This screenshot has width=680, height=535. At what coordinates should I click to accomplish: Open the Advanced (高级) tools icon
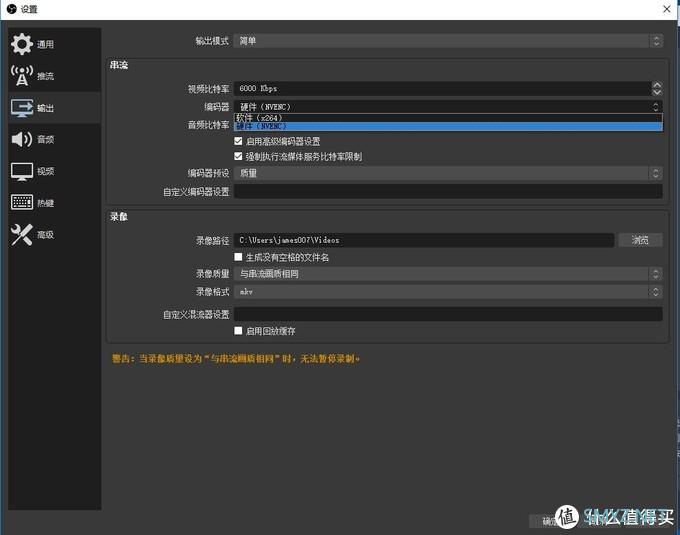tap(22, 235)
